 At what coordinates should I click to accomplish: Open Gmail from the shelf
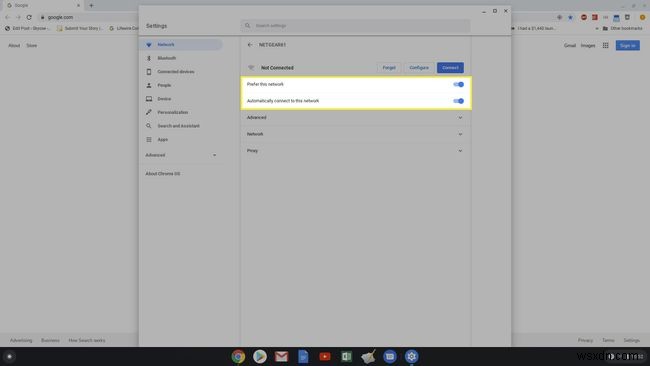[281, 356]
